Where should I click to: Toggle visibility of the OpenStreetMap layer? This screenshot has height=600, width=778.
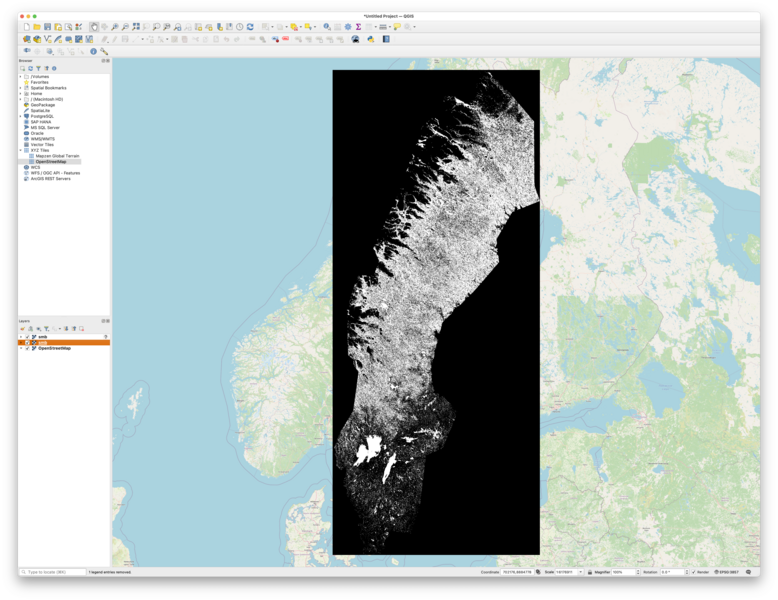point(27,348)
